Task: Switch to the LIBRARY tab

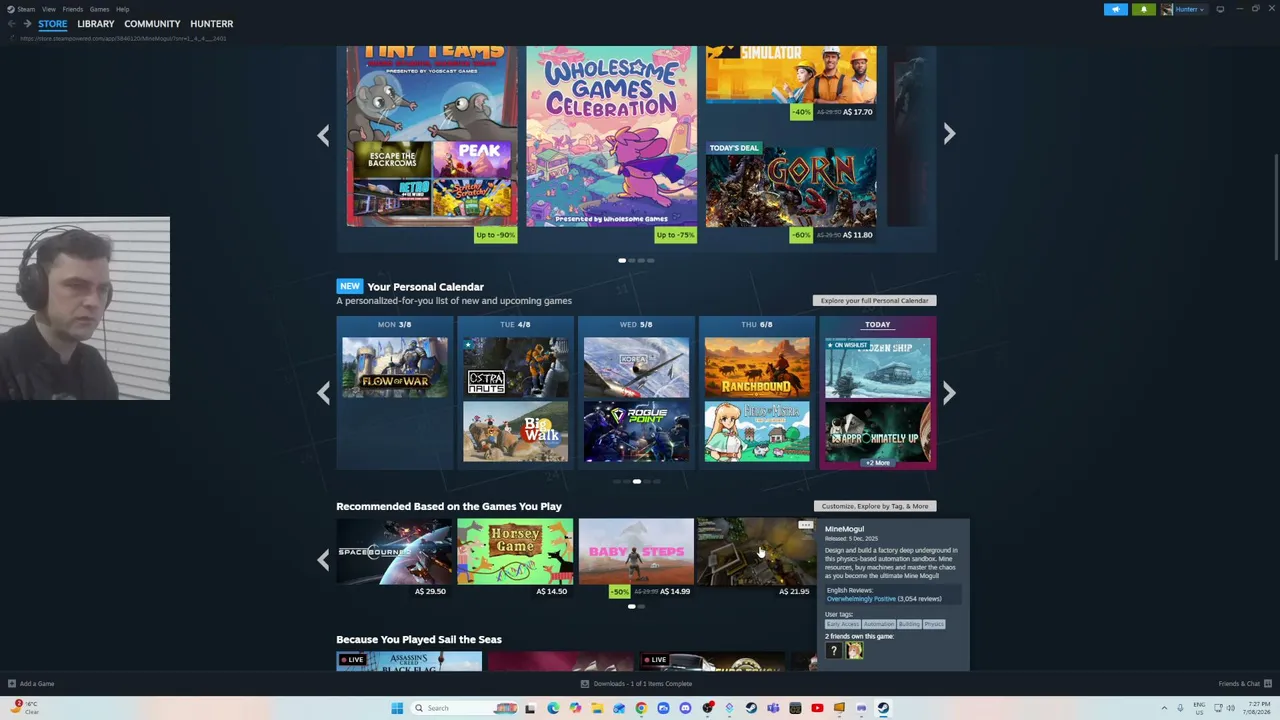Action: click(x=96, y=24)
